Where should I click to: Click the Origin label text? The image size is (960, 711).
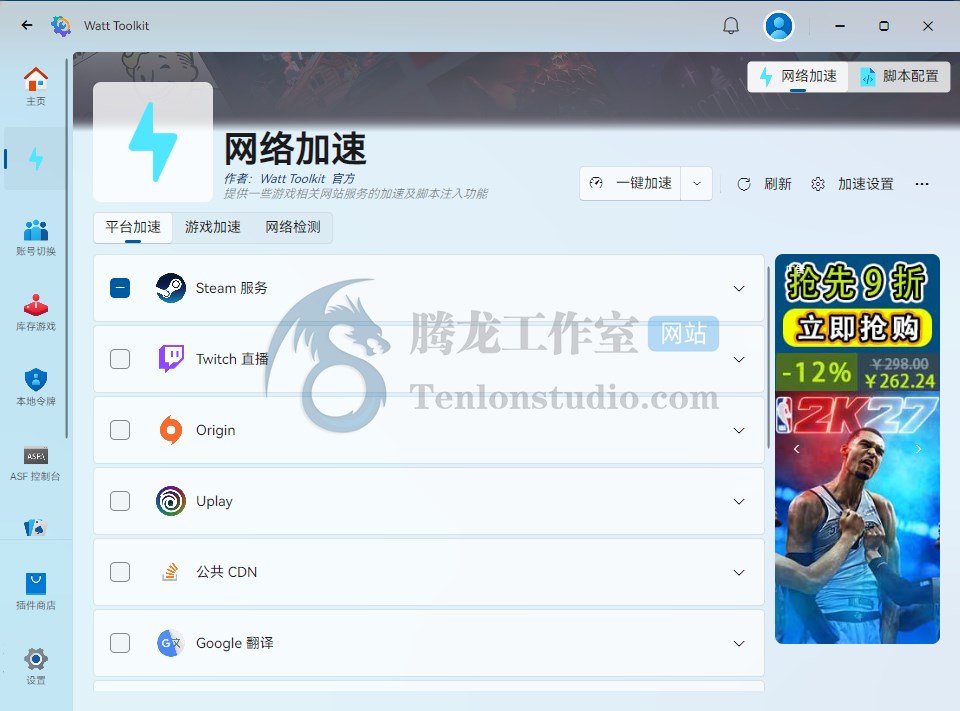[216, 430]
